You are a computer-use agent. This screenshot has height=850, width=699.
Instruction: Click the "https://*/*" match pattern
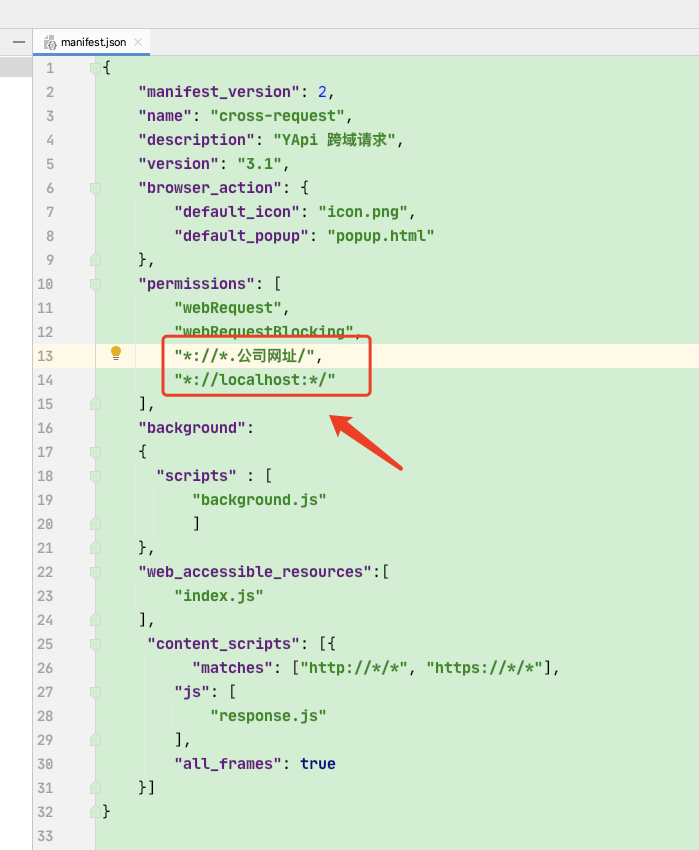tap(484, 668)
